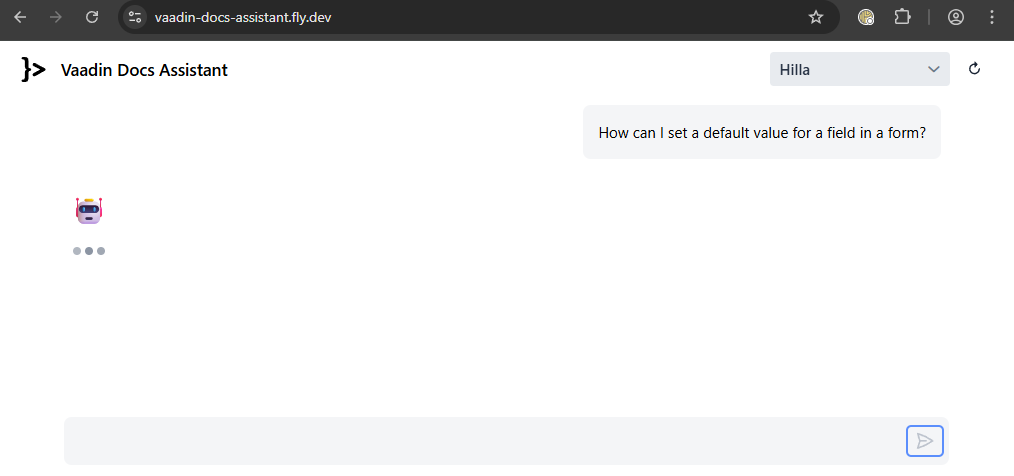Open the Chrome three-dot menu

pos(992,17)
